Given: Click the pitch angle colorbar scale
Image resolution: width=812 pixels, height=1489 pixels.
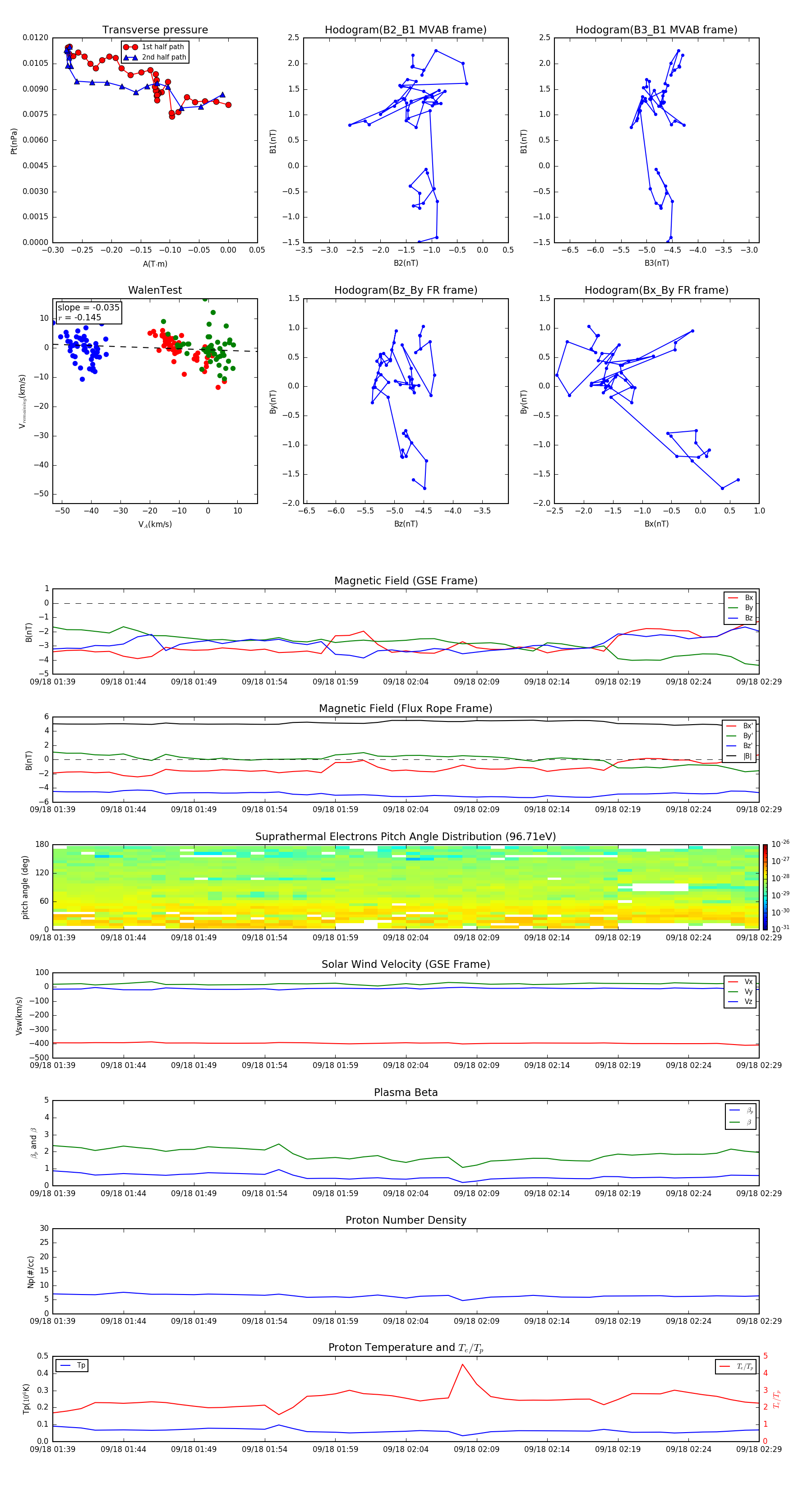Looking at the screenshot, I should pos(765,887).
